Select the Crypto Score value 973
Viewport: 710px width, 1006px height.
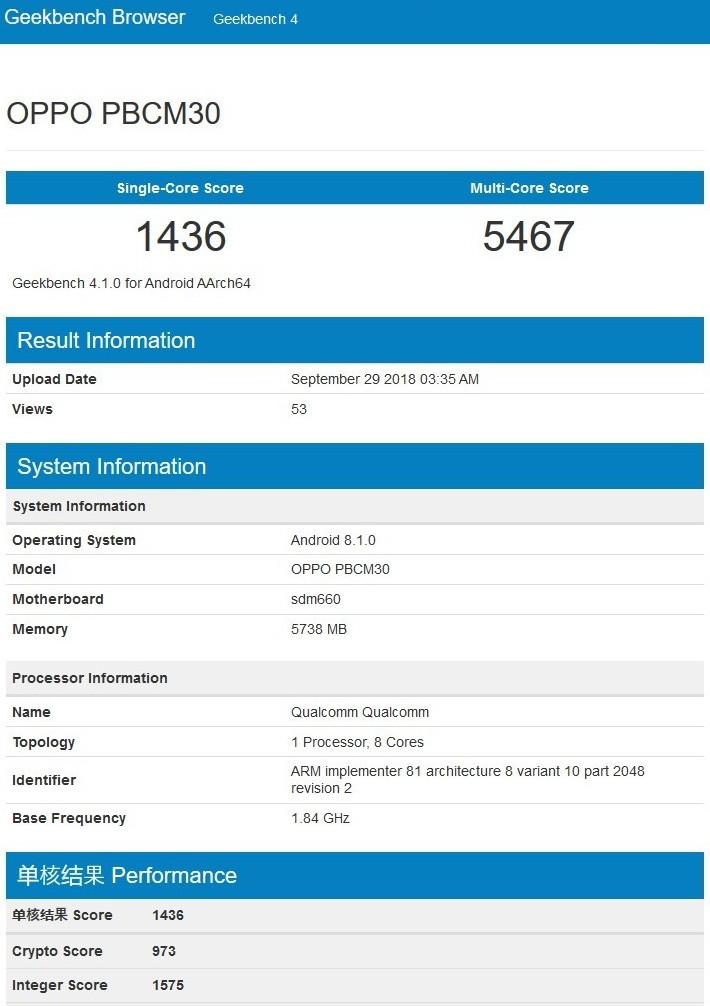pos(164,951)
